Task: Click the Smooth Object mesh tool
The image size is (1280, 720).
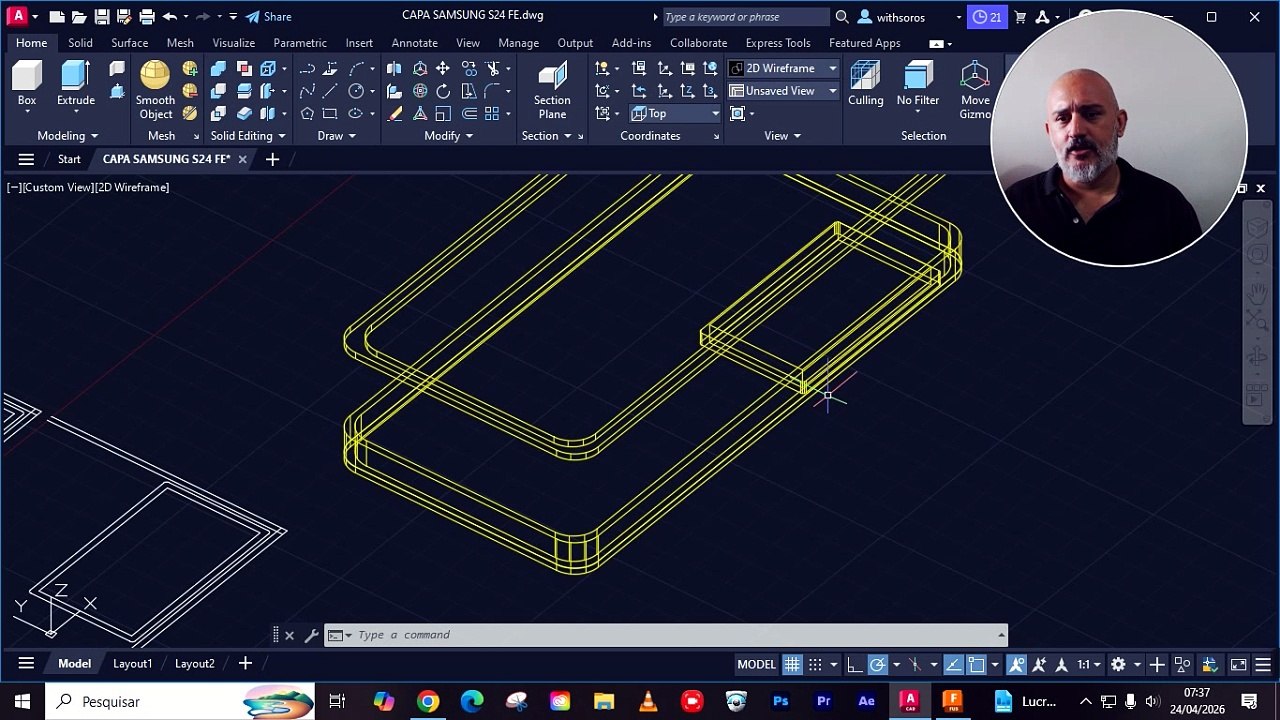Action: click(155, 90)
